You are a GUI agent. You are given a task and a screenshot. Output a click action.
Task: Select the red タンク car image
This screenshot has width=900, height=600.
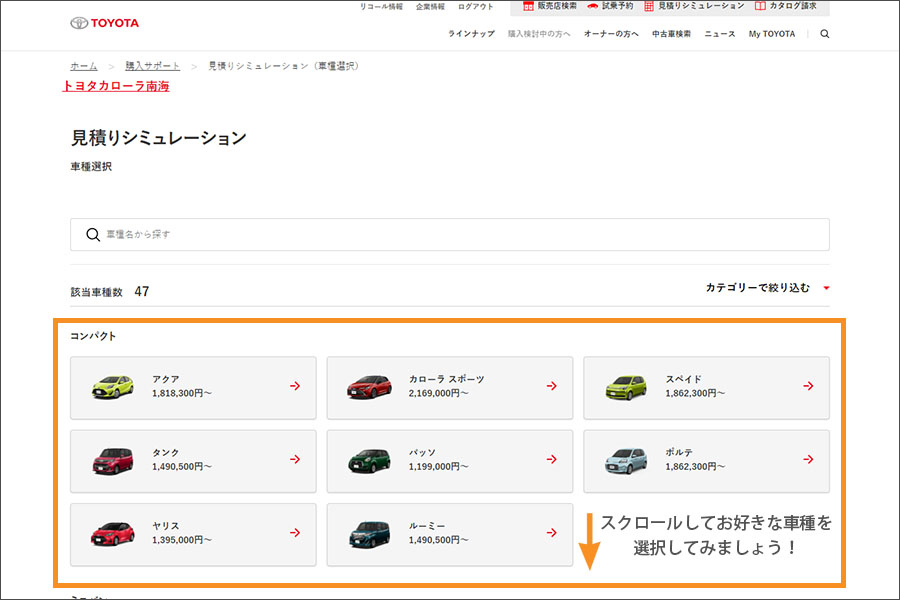tap(112, 460)
